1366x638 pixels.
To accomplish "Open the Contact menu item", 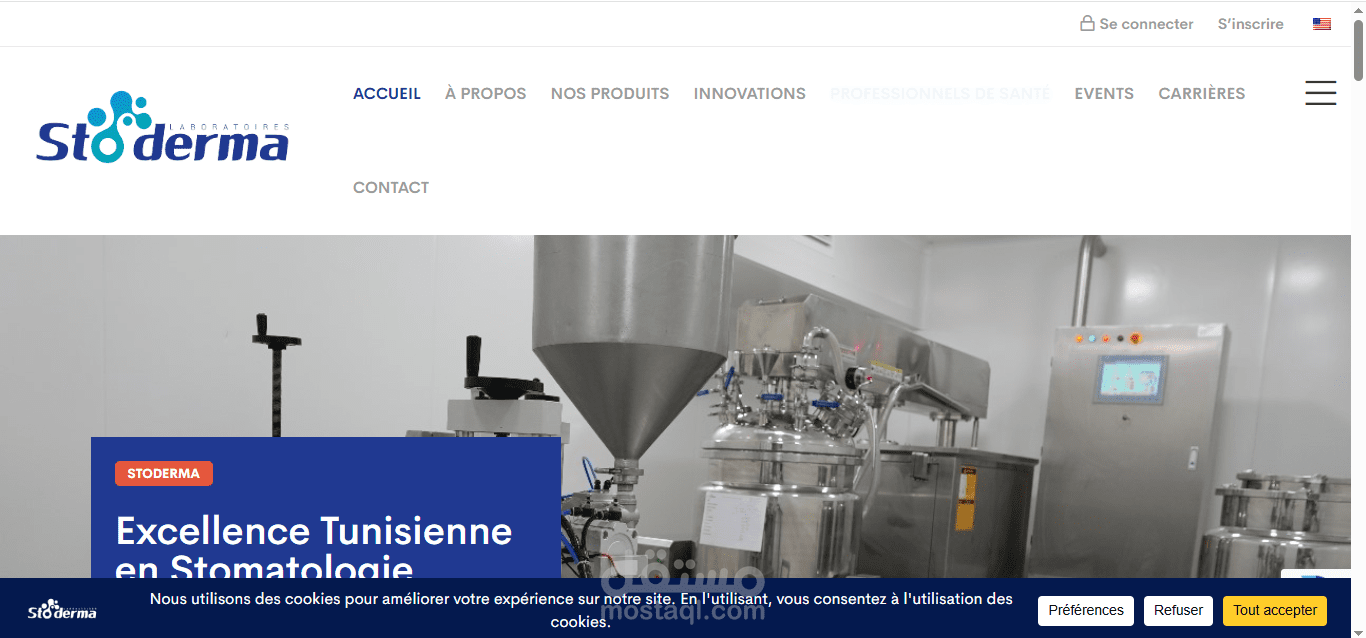I will 391,187.
